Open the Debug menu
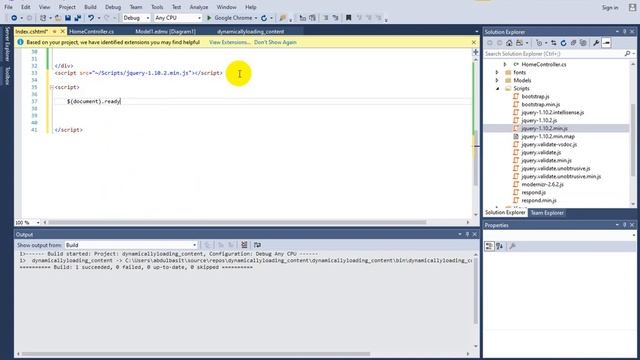This screenshot has height=360, width=640. pyautogui.click(x=113, y=7)
